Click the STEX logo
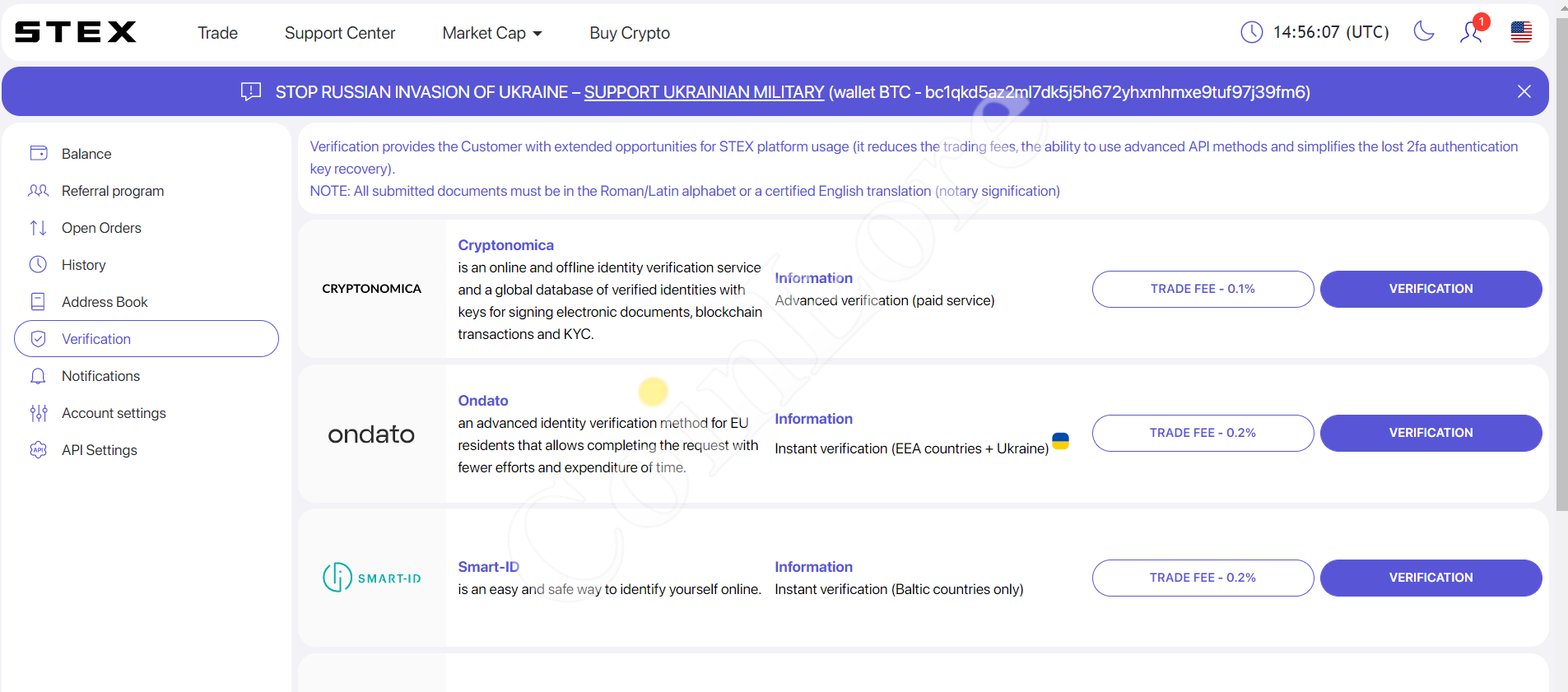The height and width of the screenshot is (692, 1568). (x=76, y=32)
